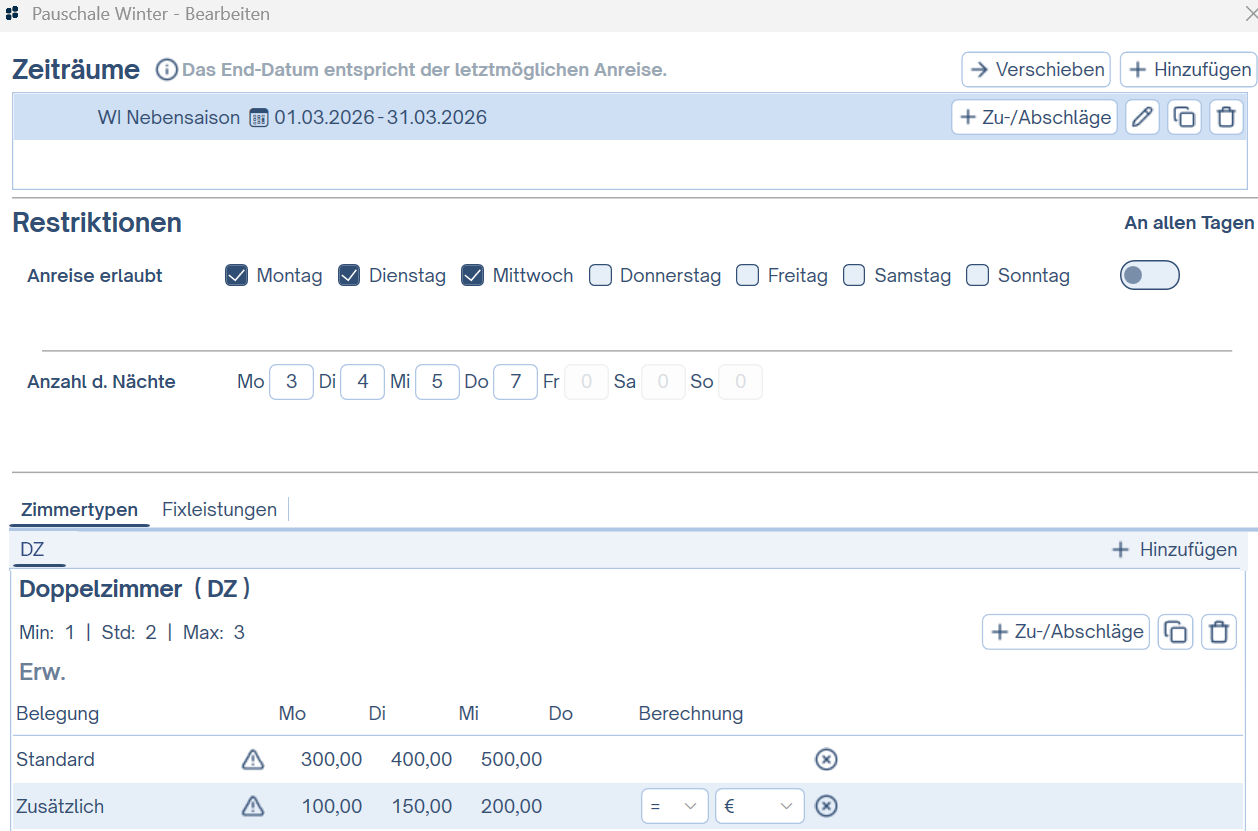The image size is (1258, 831).
Task: Remove the Standard occupancy row
Action: click(826, 760)
